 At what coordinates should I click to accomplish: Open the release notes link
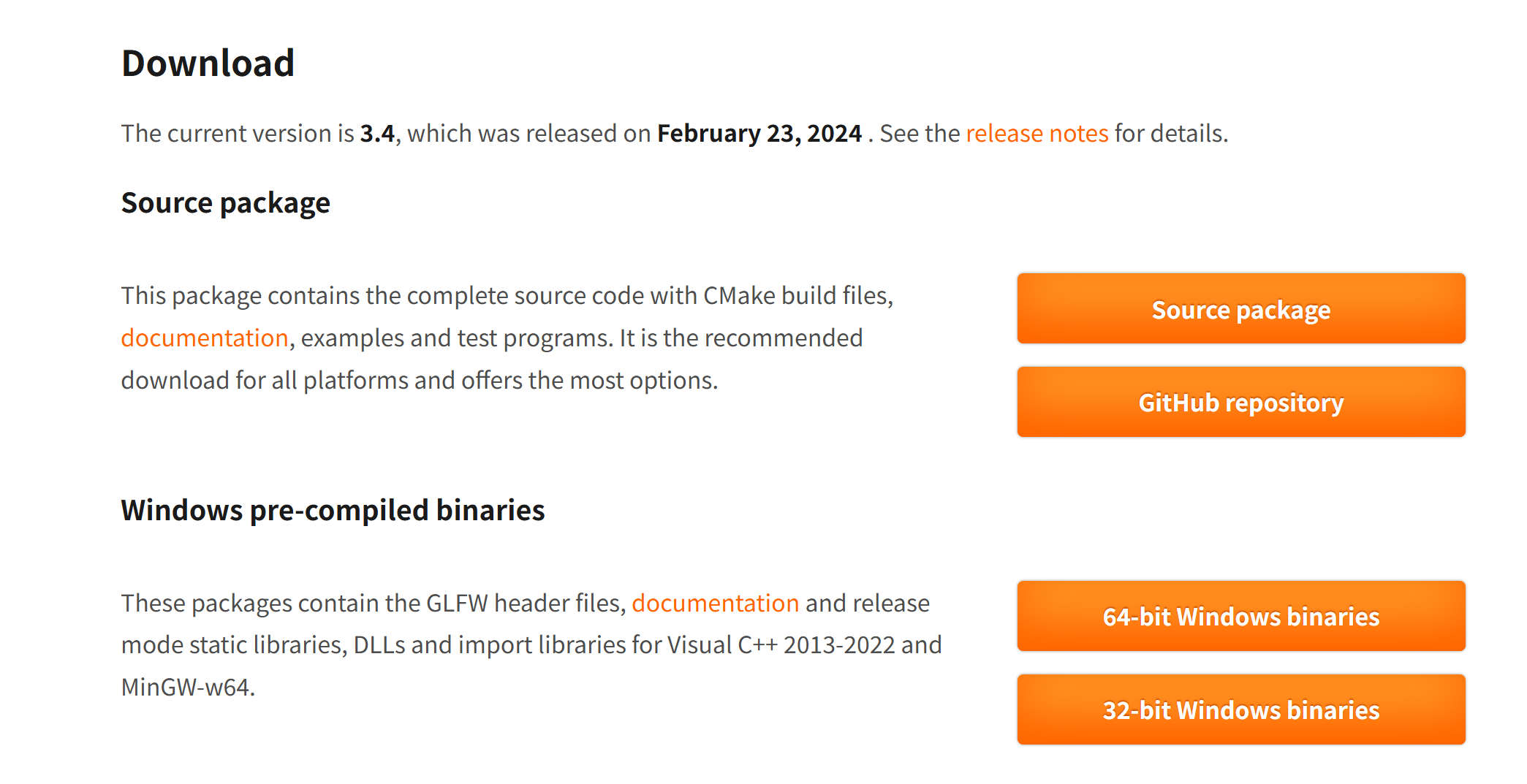[x=1037, y=134]
